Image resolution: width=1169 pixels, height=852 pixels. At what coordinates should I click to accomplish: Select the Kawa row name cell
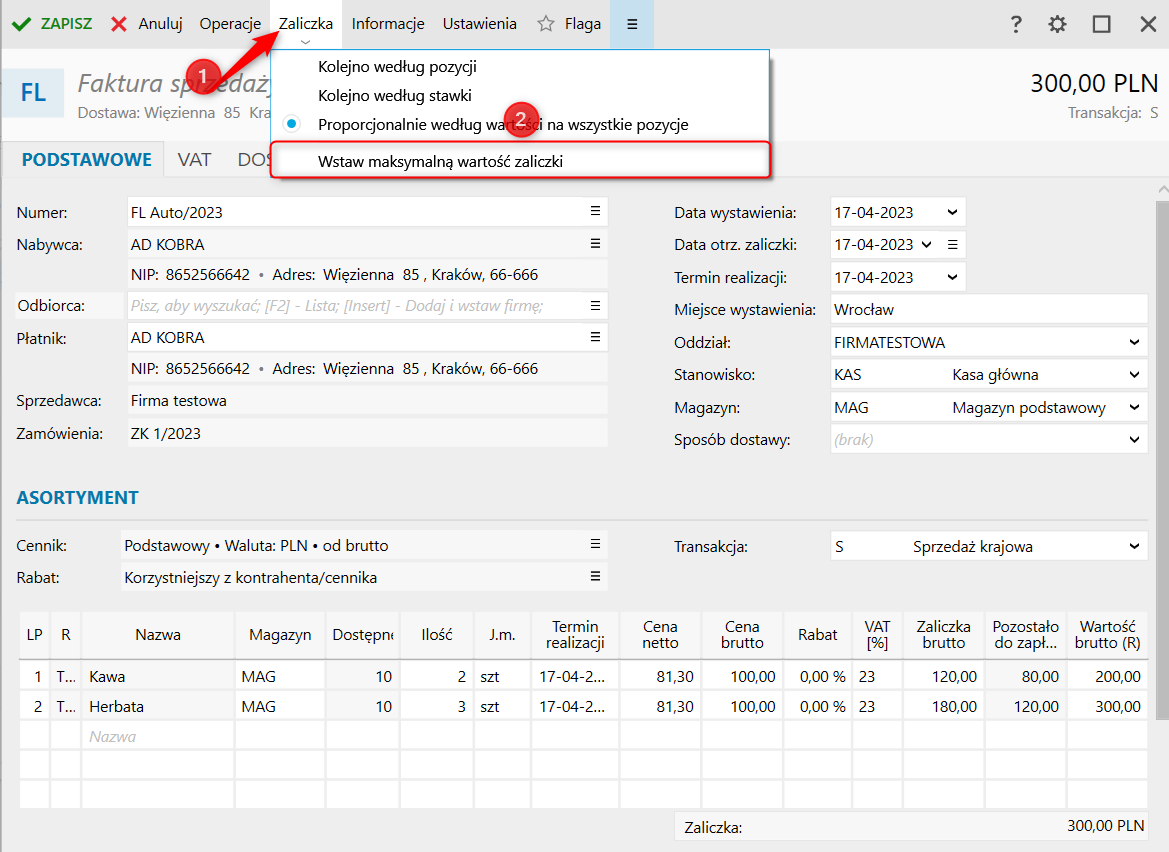(158, 677)
